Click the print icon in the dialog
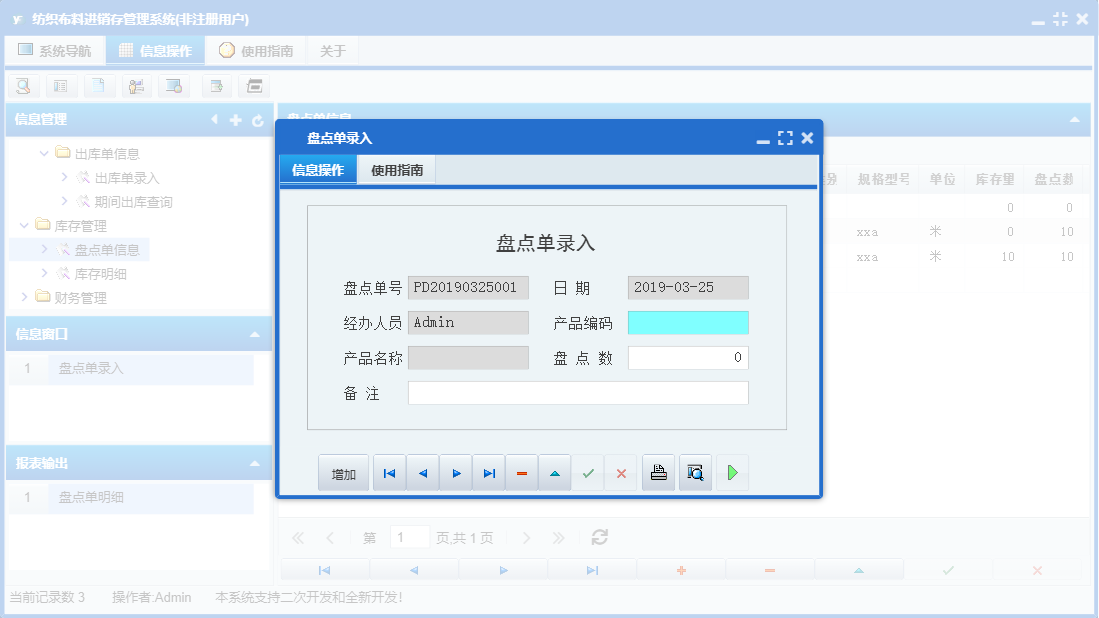 tap(658, 472)
